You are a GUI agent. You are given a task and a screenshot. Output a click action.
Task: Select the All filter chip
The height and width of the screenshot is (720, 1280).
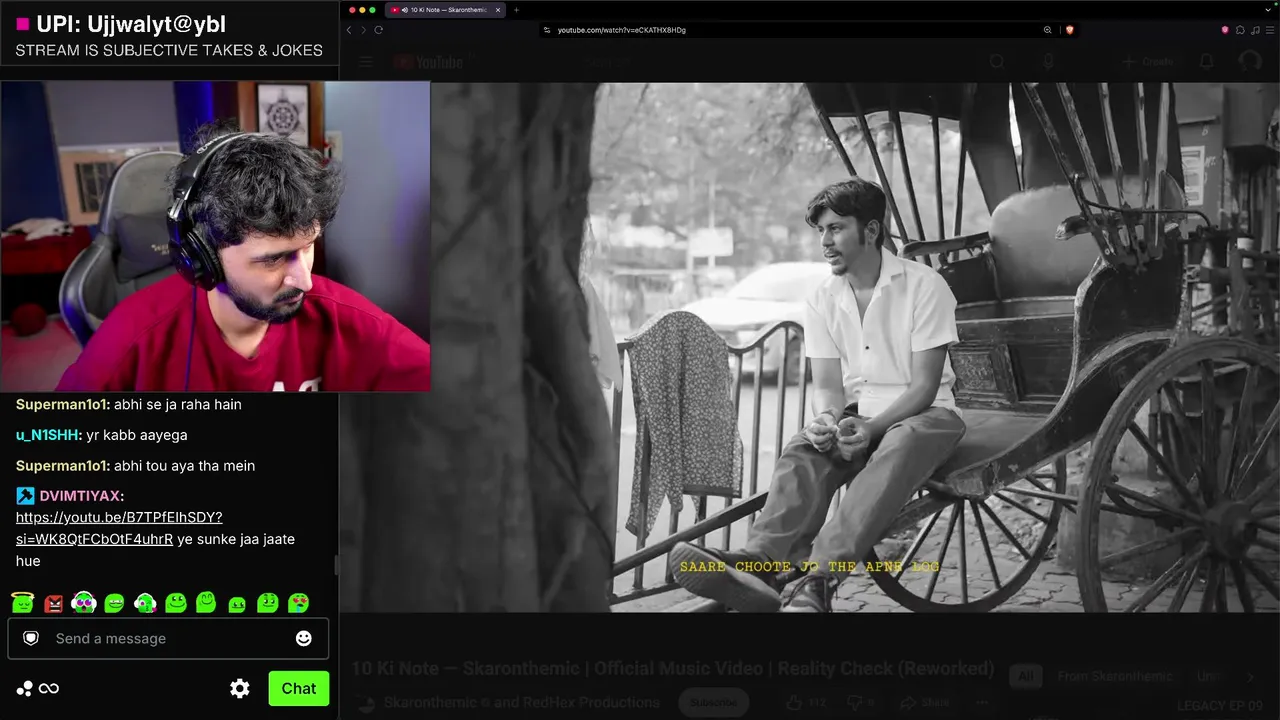click(1025, 677)
